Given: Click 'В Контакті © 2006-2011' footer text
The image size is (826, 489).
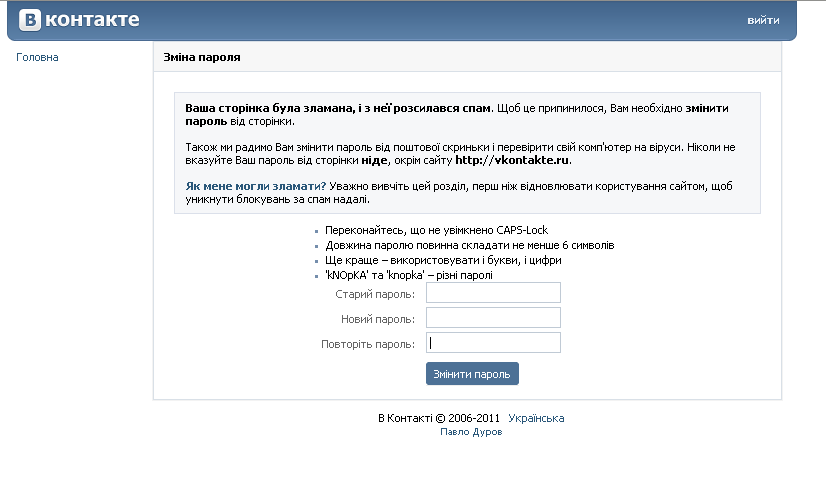Looking at the screenshot, I should tap(439, 418).
